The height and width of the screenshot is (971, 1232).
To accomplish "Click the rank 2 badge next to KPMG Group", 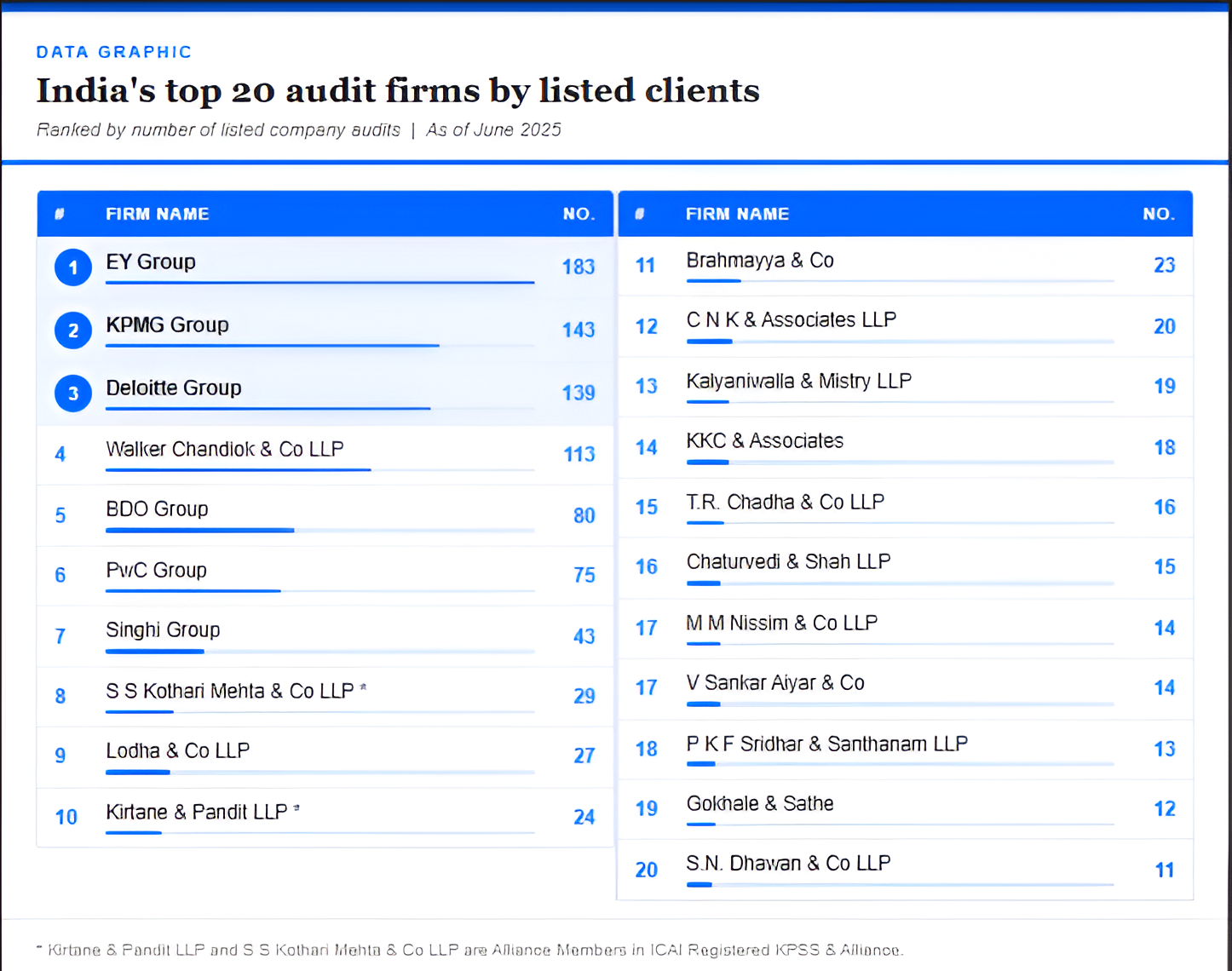I will point(72,330).
